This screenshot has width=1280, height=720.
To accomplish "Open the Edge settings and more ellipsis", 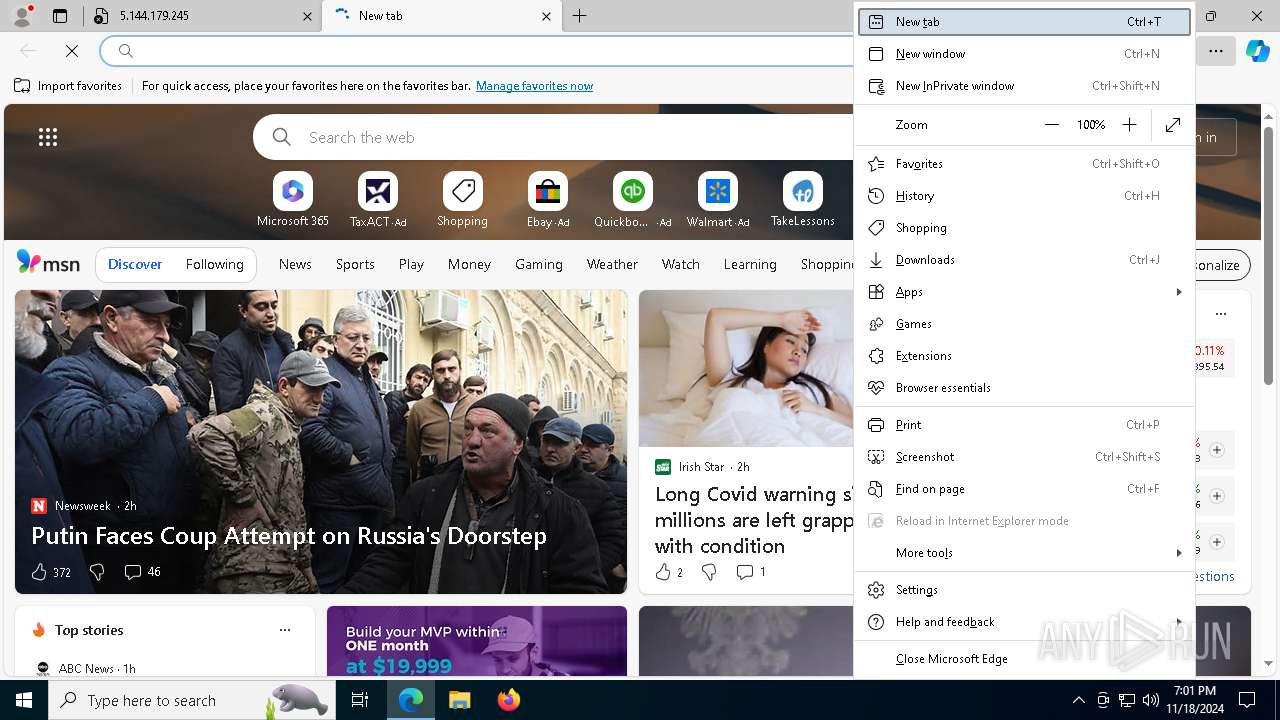I will (1216, 50).
